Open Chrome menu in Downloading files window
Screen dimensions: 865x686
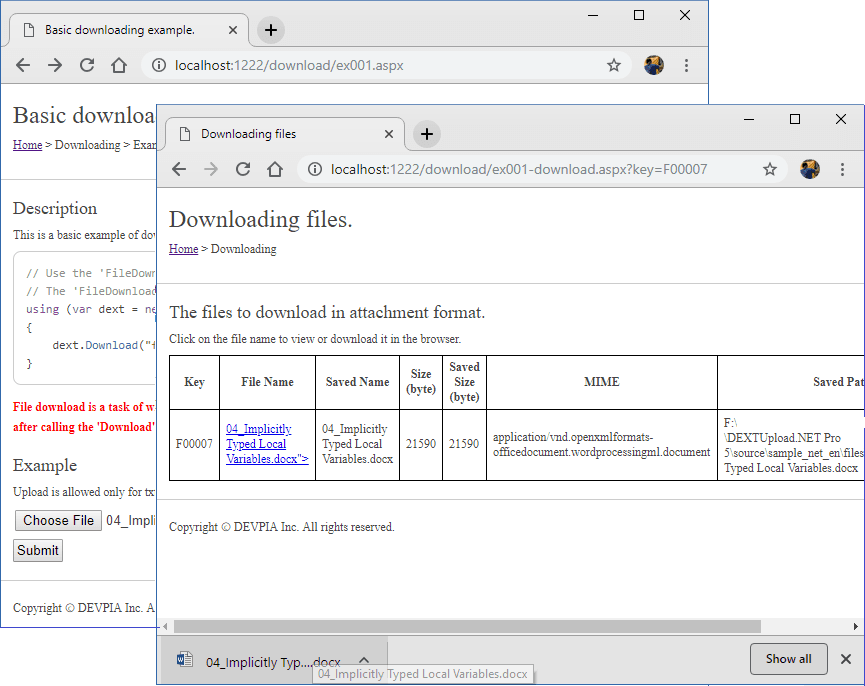pyautogui.click(x=842, y=169)
